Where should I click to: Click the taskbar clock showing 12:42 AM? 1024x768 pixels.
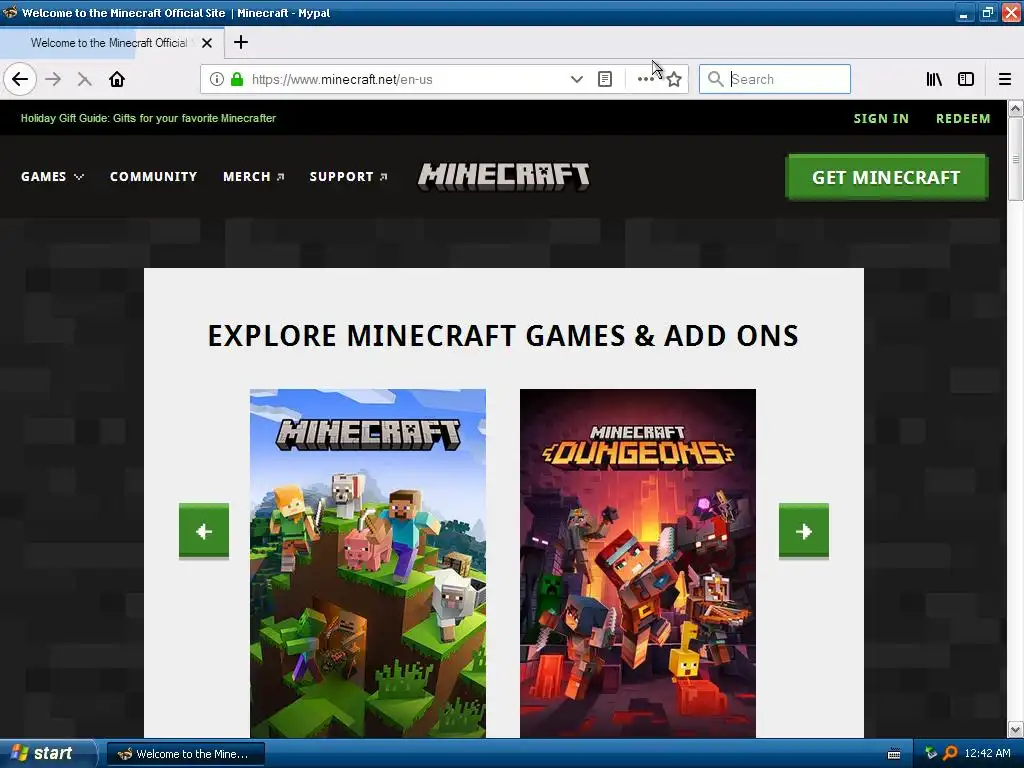click(x=987, y=753)
